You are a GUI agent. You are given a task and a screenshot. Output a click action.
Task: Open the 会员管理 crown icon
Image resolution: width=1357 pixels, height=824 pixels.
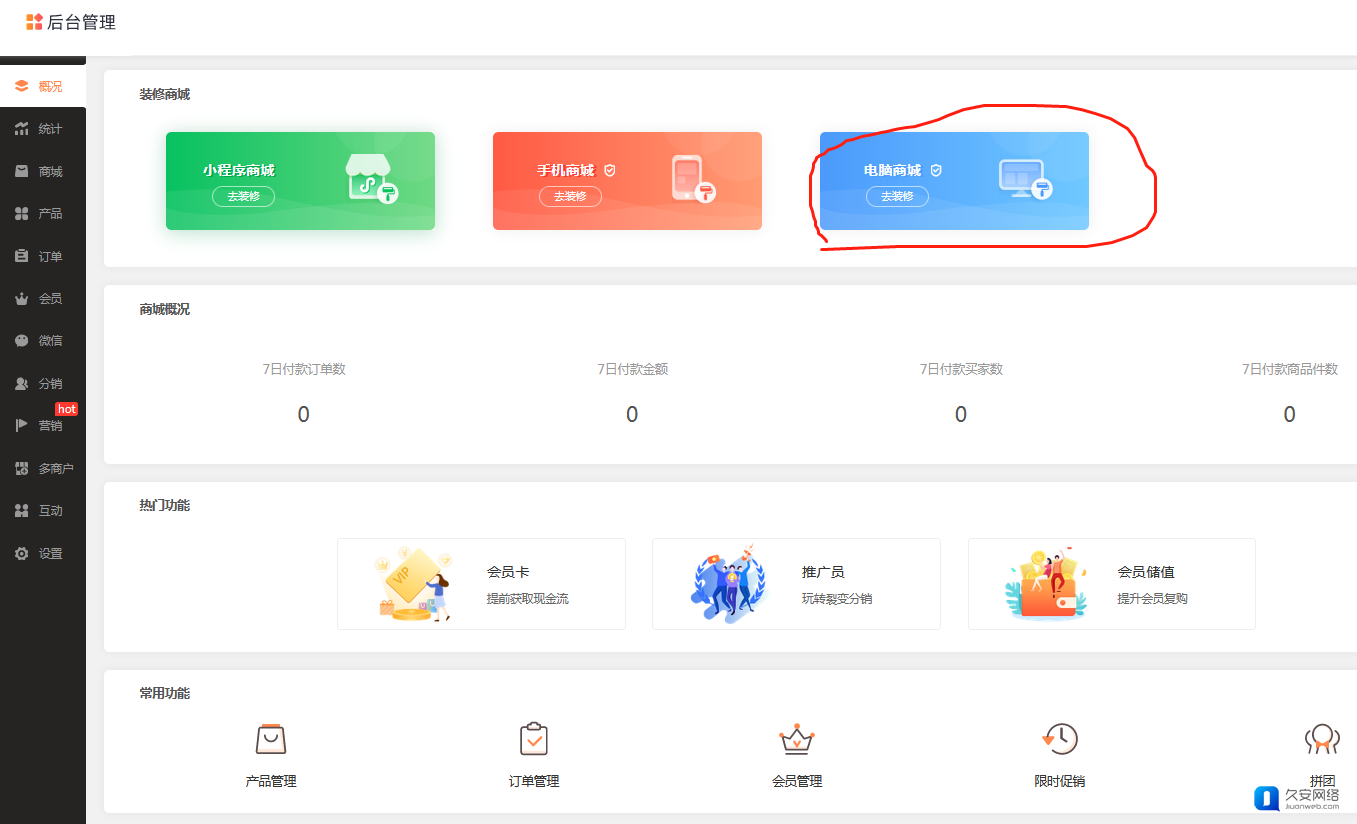tap(797, 739)
